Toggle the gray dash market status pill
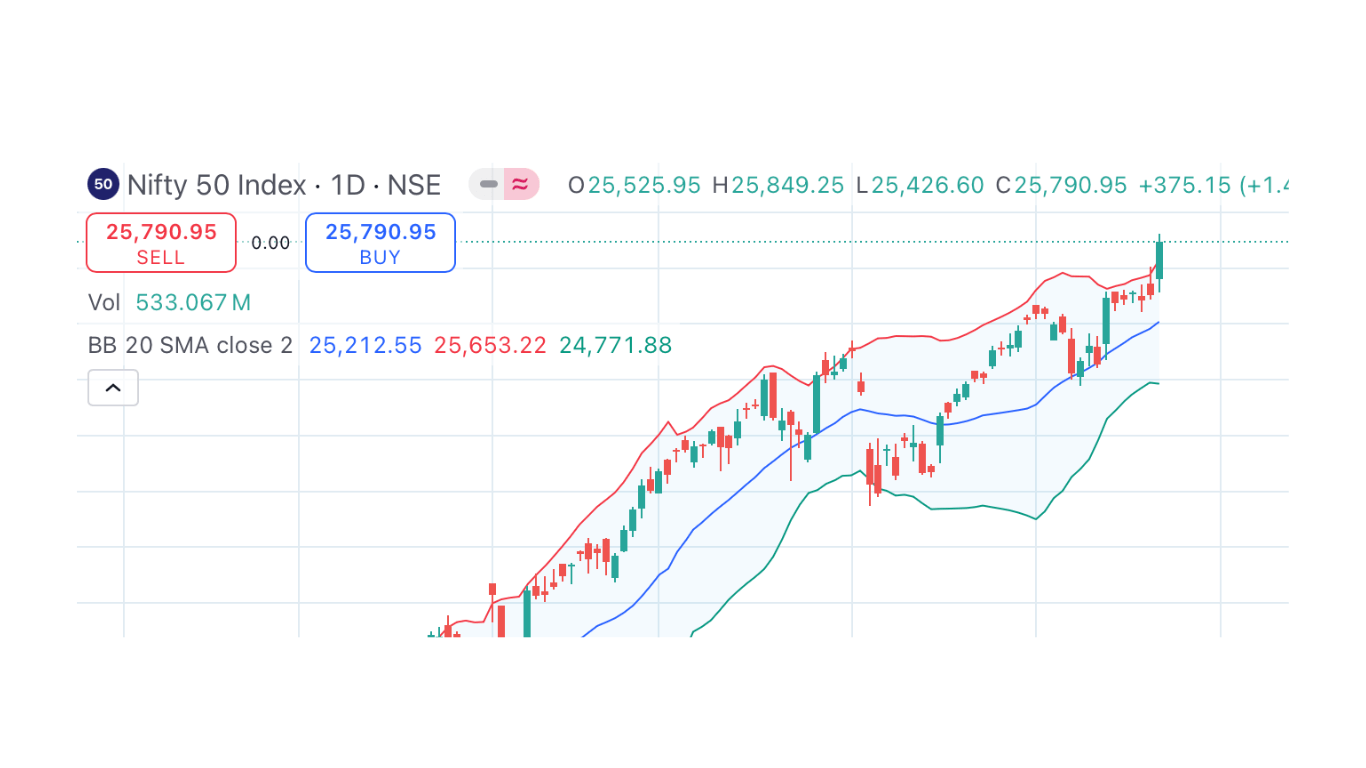The width and height of the screenshot is (1366, 768). 488,185
